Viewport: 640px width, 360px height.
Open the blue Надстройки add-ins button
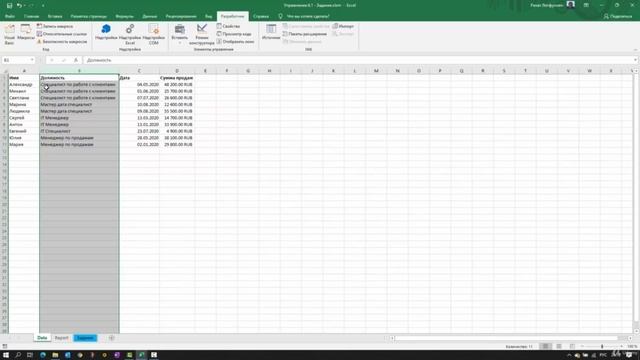click(x=106, y=32)
